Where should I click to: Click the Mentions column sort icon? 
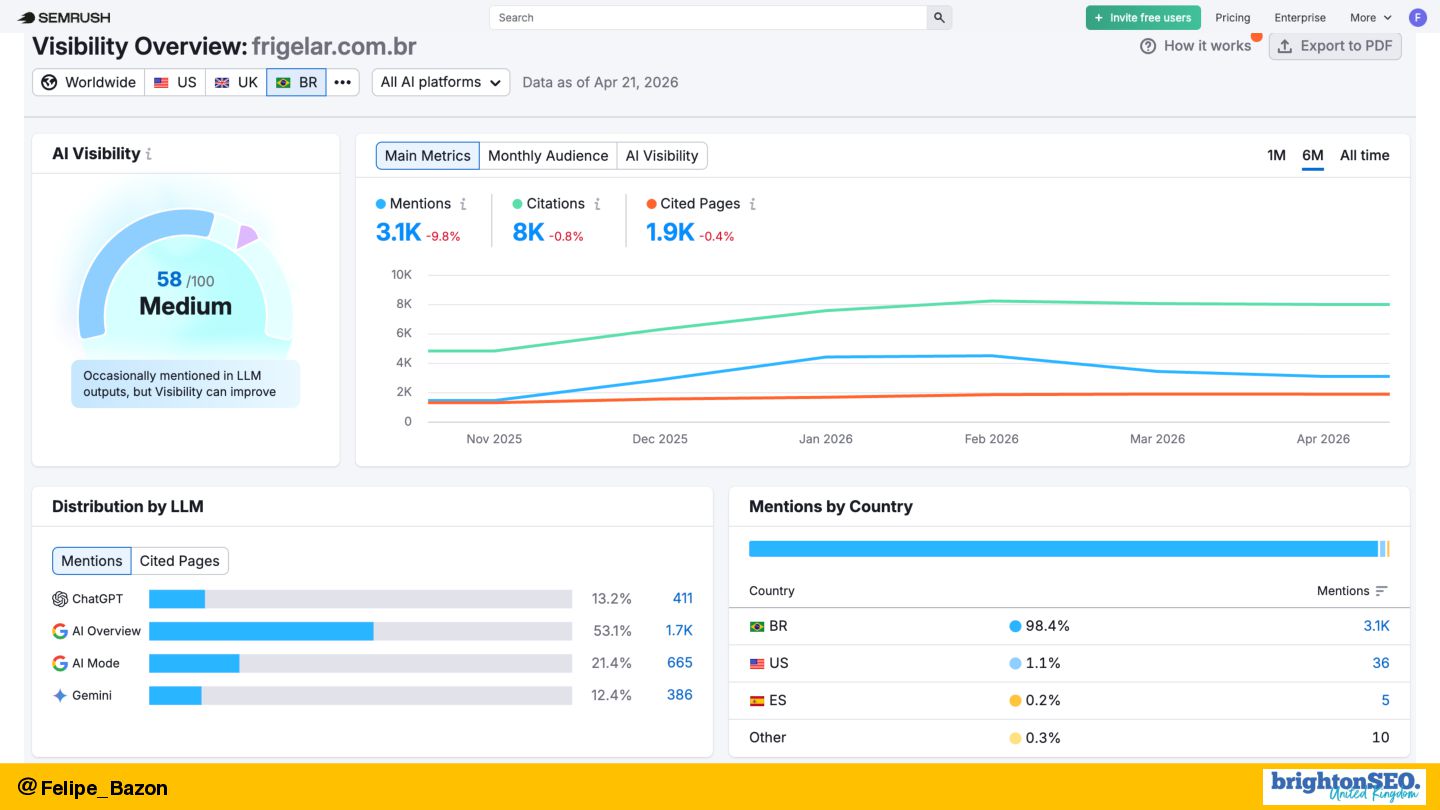pyautogui.click(x=1381, y=591)
